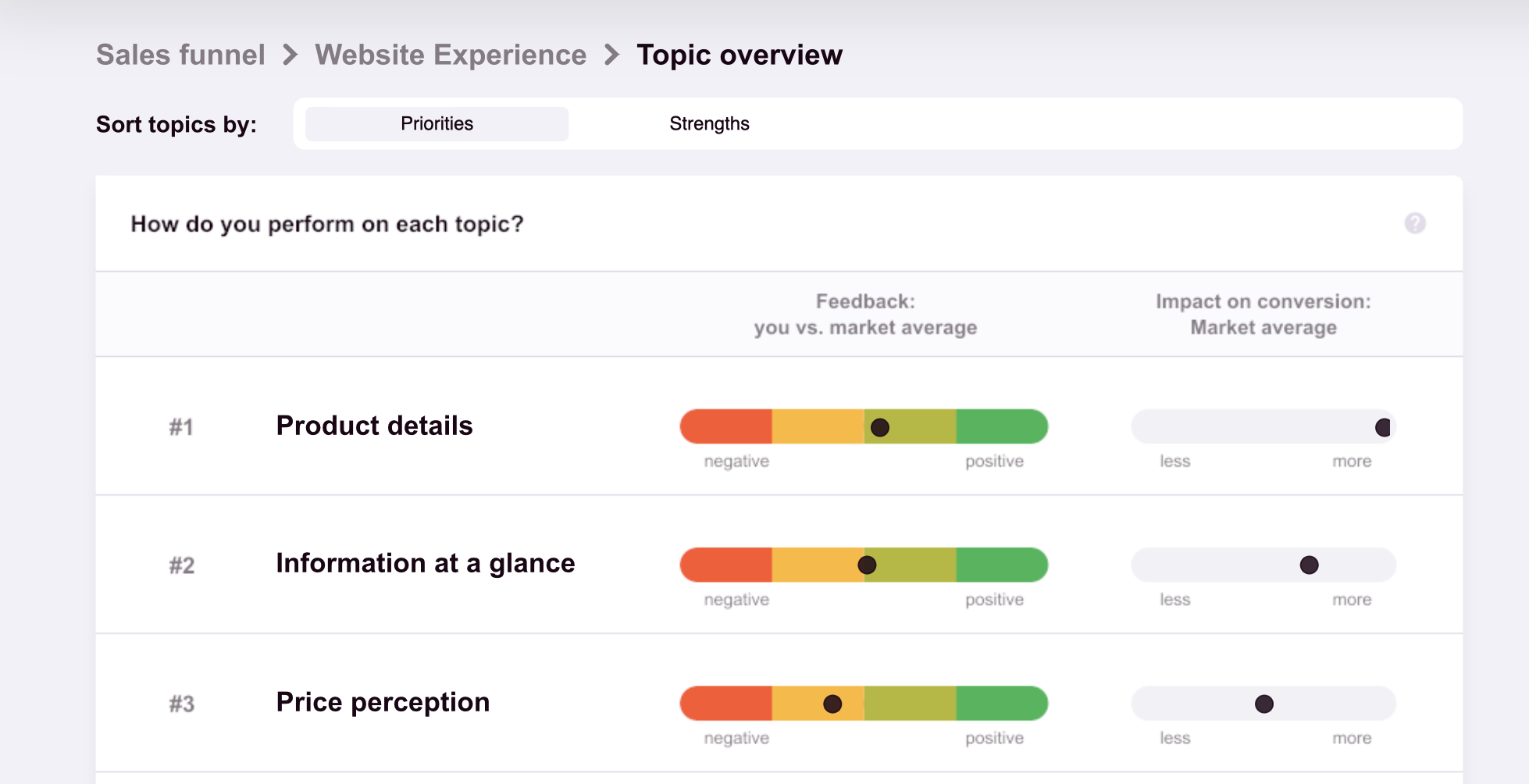
Task: Open Website Experience breadcrumb link
Action: [x=451, y=55]
